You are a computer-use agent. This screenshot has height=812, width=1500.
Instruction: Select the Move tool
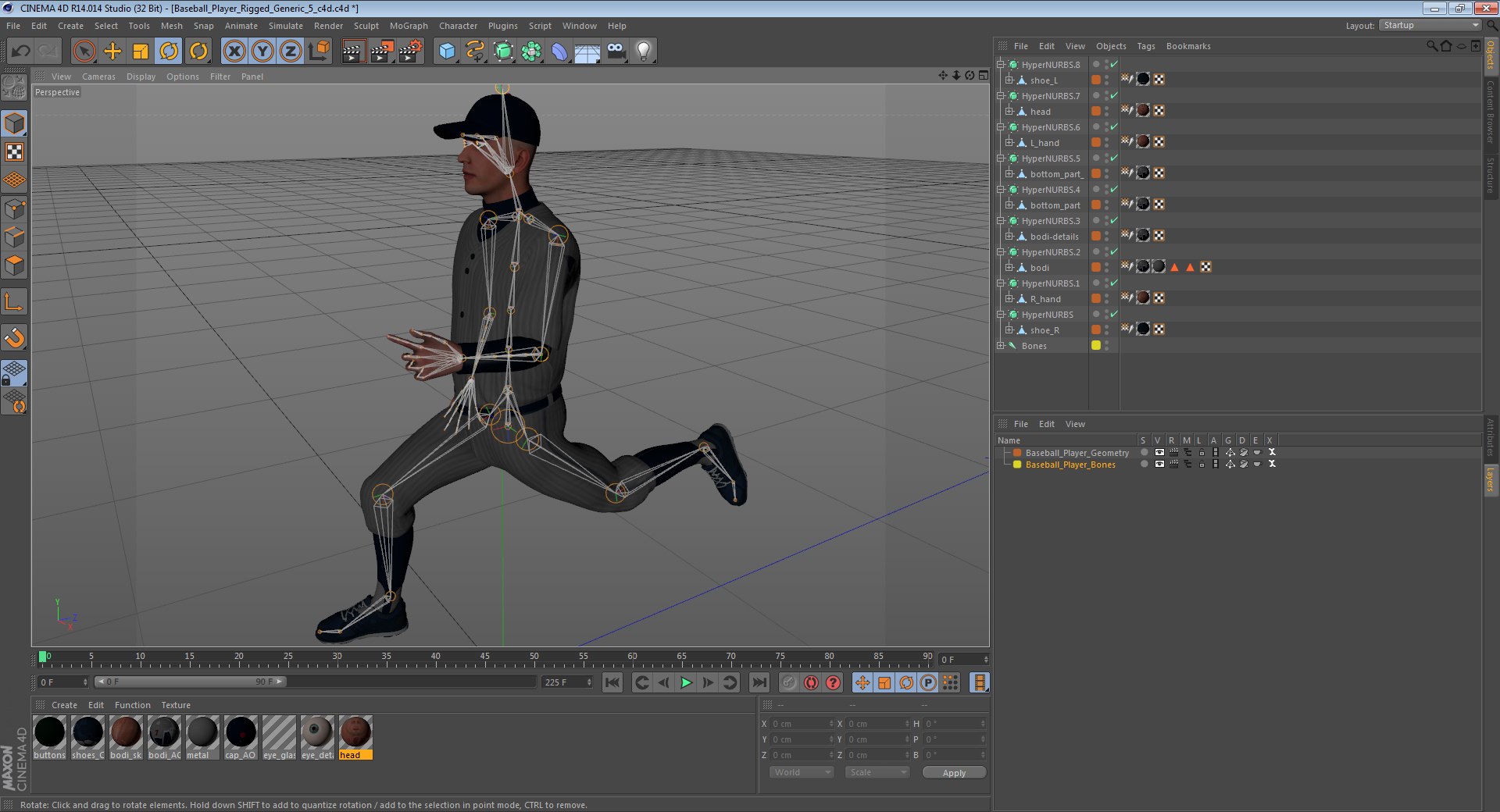tap(112, 52)
